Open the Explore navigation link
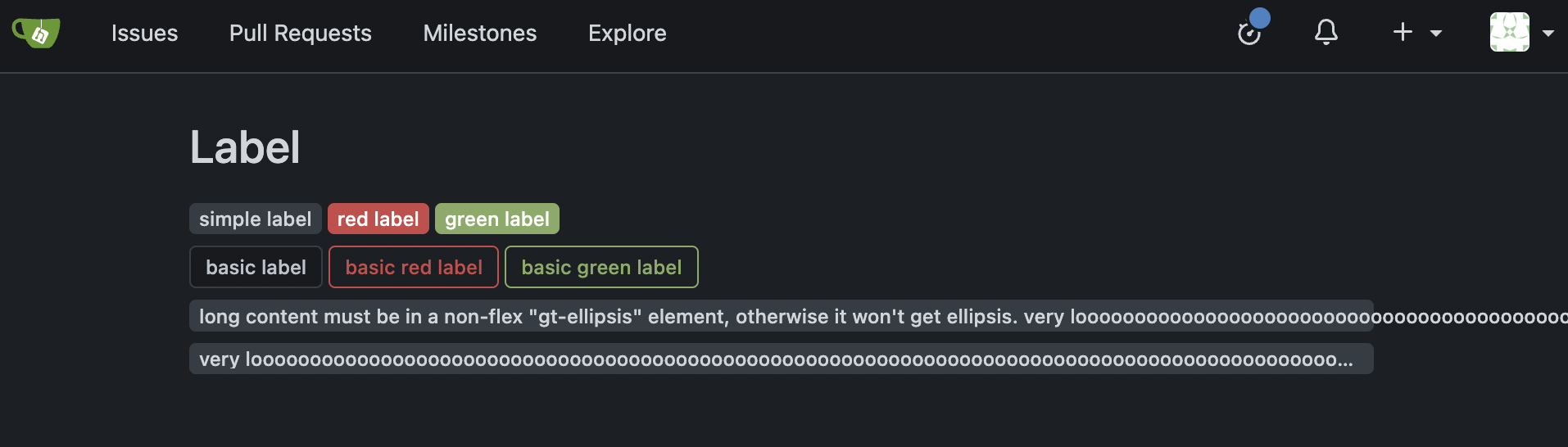The width and height of the screenshot is (1568, 447). pos(628,34)
